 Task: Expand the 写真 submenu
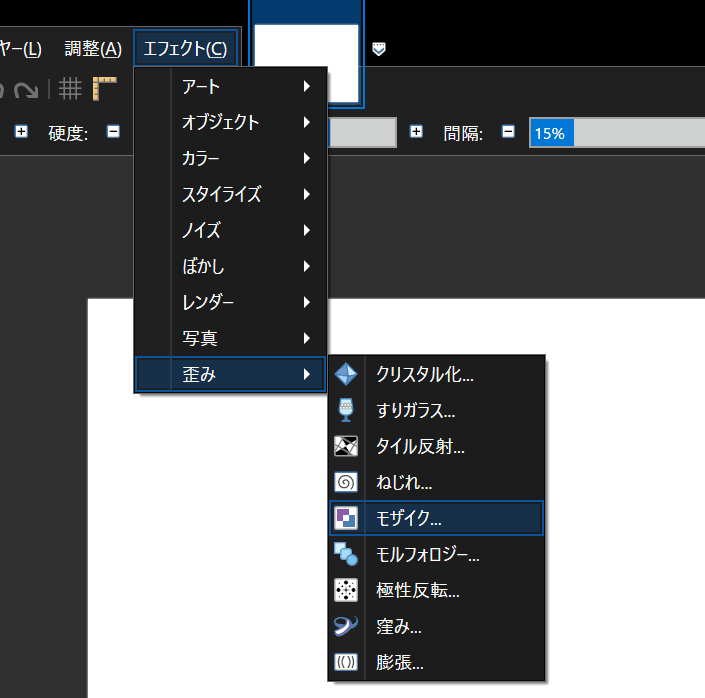230,338
